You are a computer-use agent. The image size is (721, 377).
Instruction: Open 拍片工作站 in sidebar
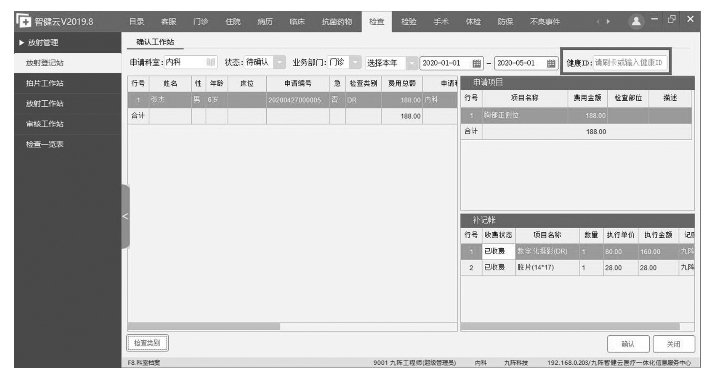click(68, 83)
